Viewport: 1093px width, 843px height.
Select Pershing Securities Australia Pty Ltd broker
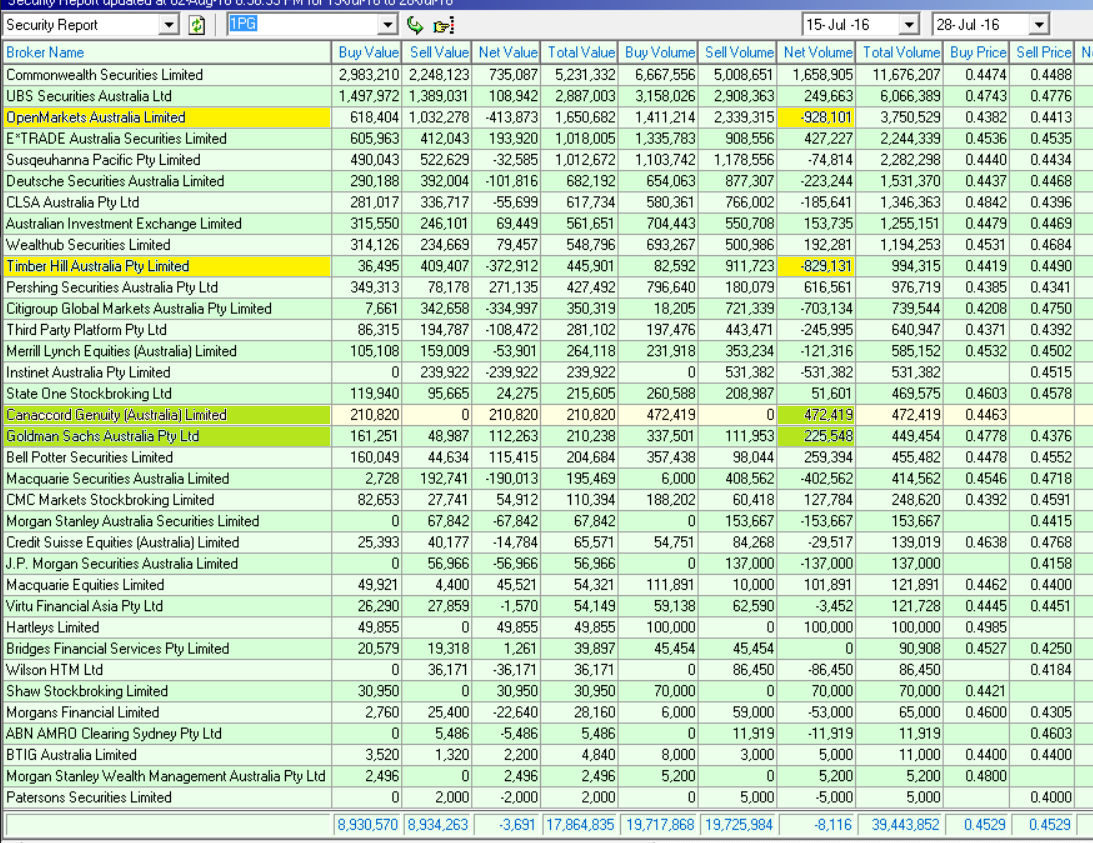(x=112, y=287)
